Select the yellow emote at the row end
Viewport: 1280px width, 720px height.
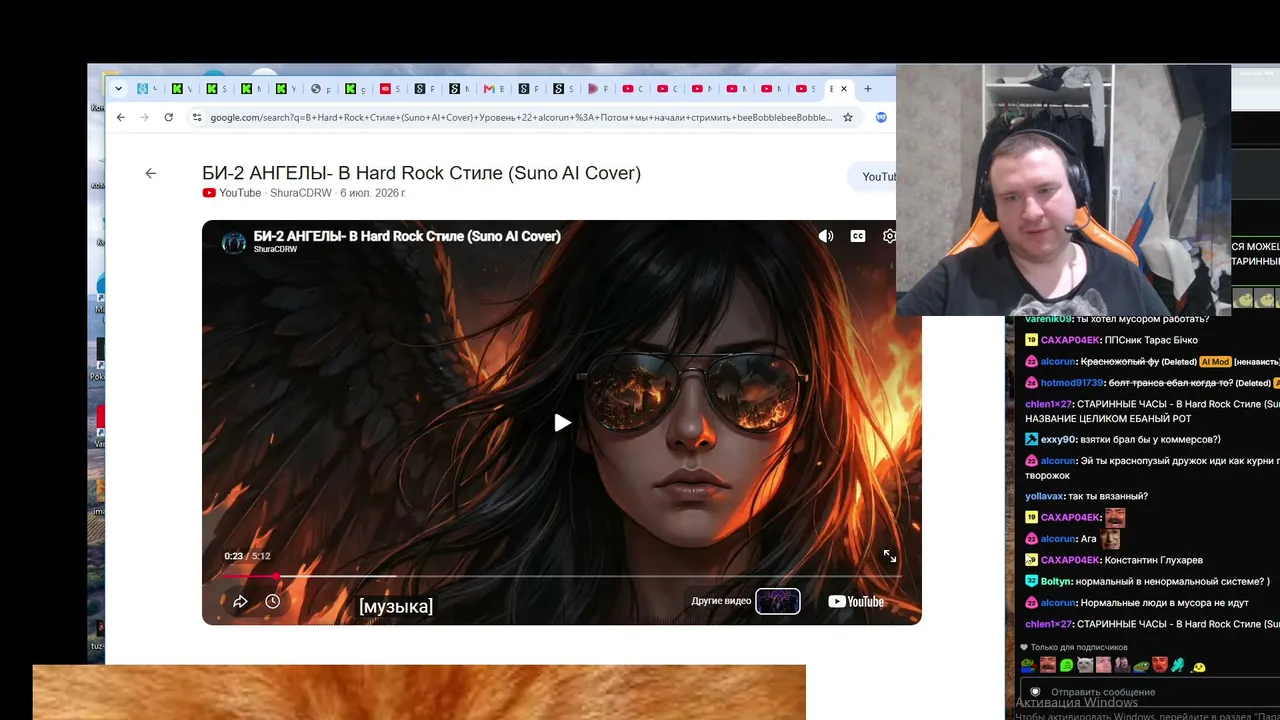click(1198, 666)
